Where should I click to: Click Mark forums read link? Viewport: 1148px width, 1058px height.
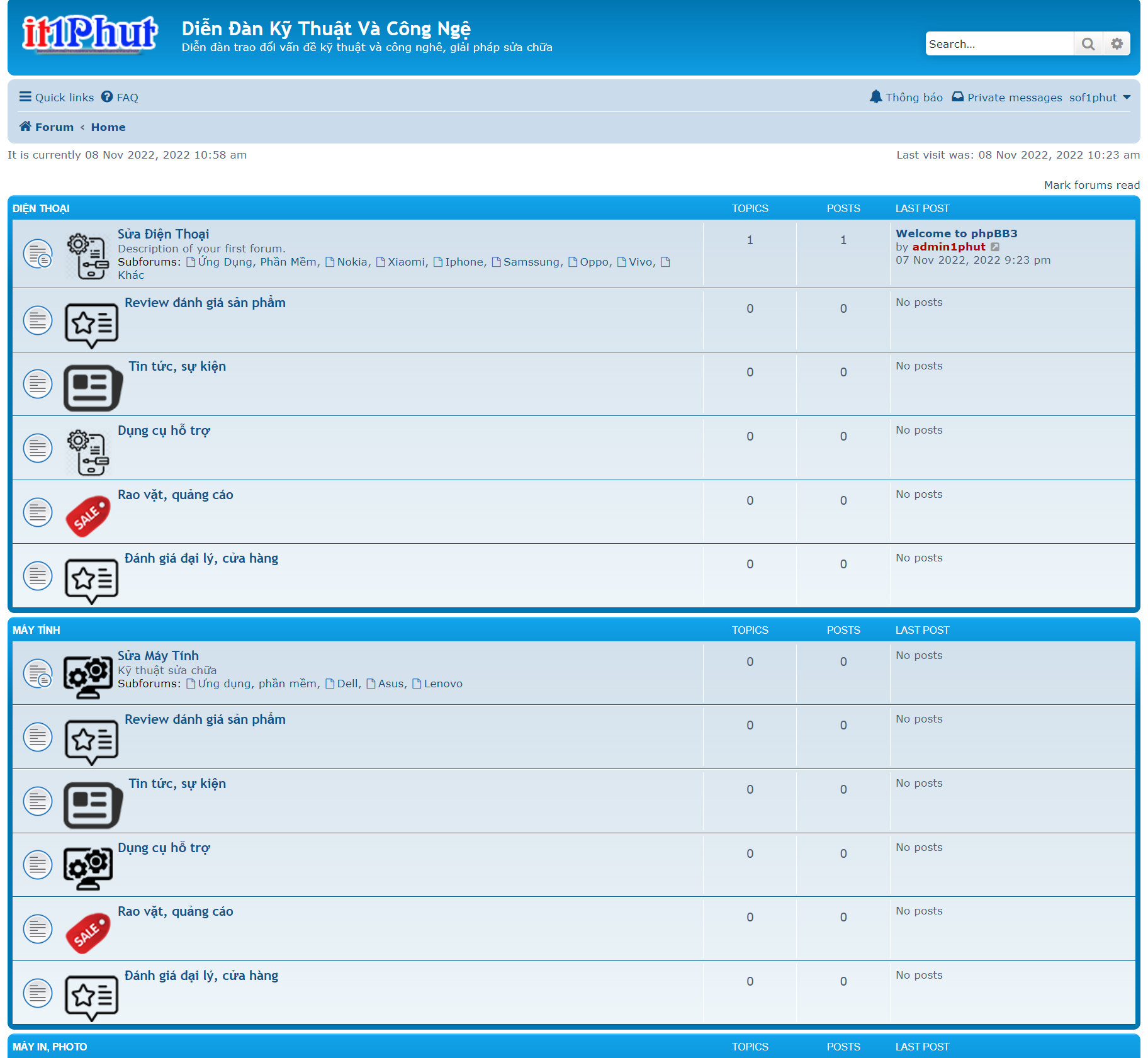(1091, 185)
